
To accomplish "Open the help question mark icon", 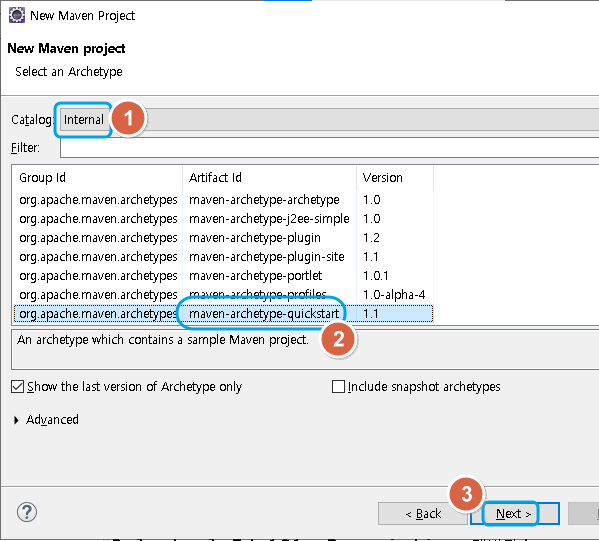I will 27,512.
